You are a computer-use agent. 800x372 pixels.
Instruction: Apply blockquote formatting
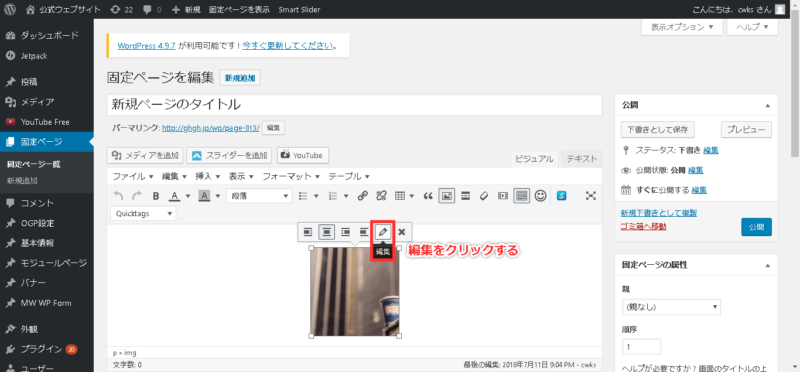428,195
